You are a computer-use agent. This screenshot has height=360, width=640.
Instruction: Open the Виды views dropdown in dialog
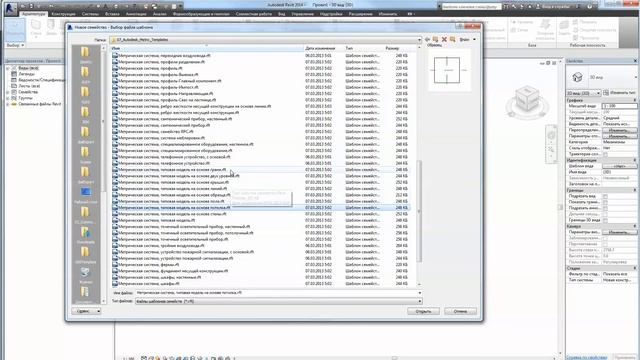coord(467,40)
